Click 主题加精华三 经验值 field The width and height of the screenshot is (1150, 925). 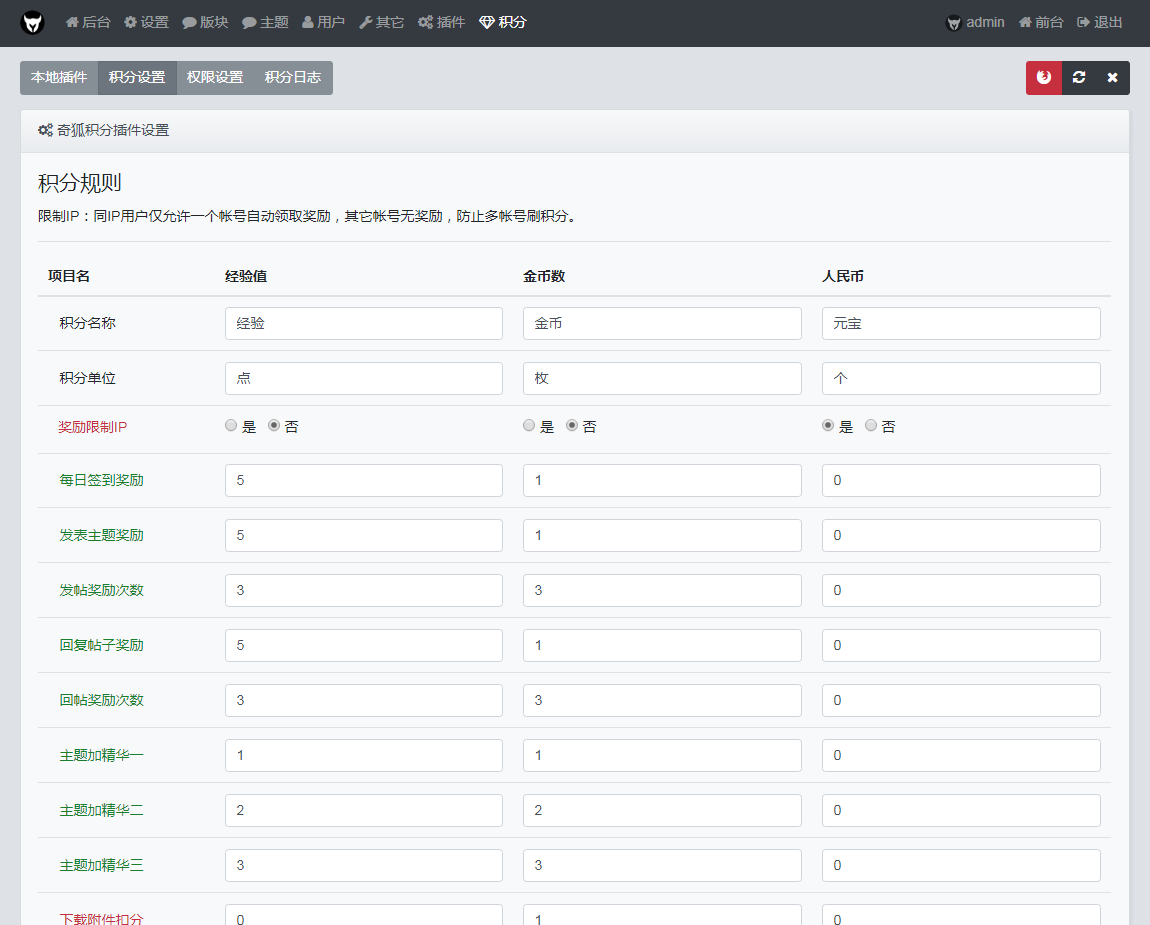coord(364,866)
